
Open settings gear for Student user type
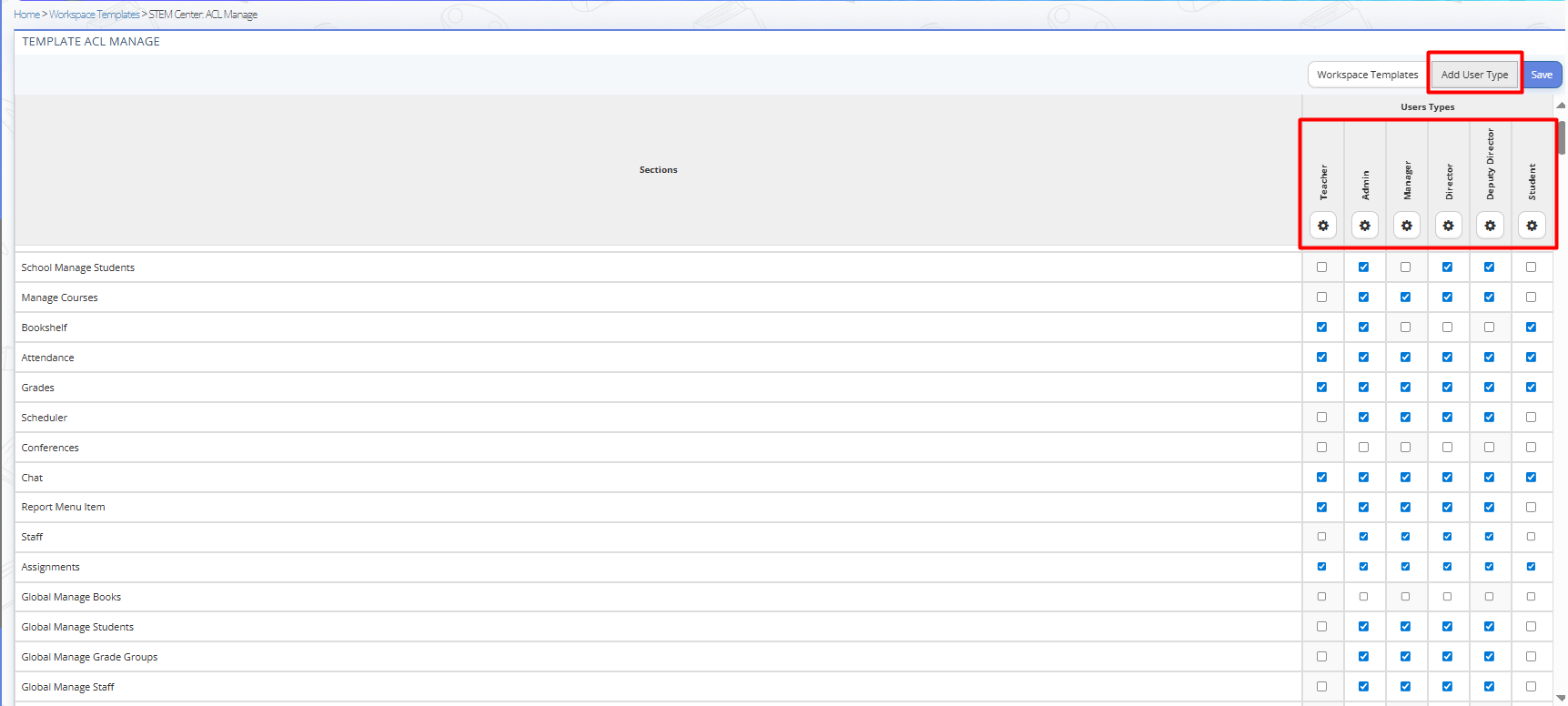coord(1532,226)
